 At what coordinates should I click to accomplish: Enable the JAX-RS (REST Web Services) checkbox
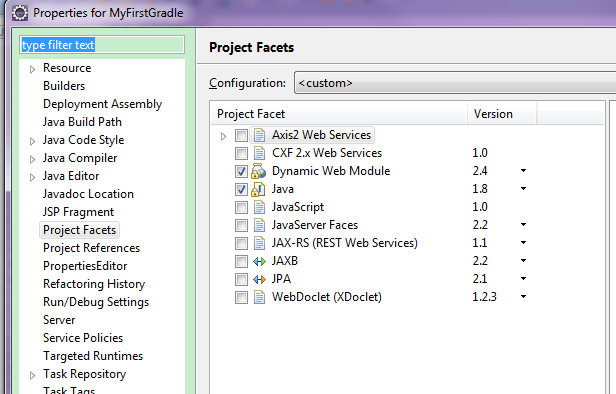[x=241, y=243]
